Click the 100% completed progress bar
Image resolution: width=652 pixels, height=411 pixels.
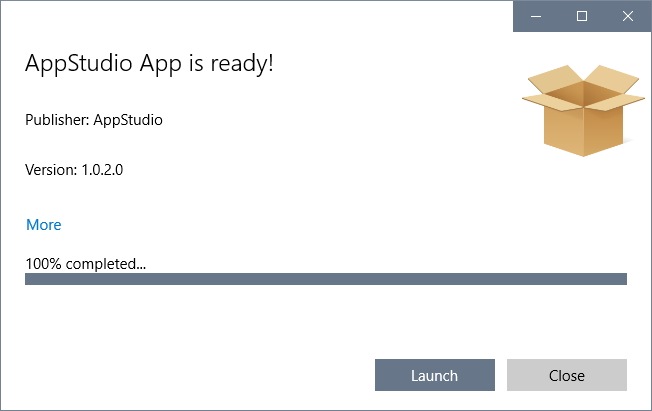click(x=326, y=279)
